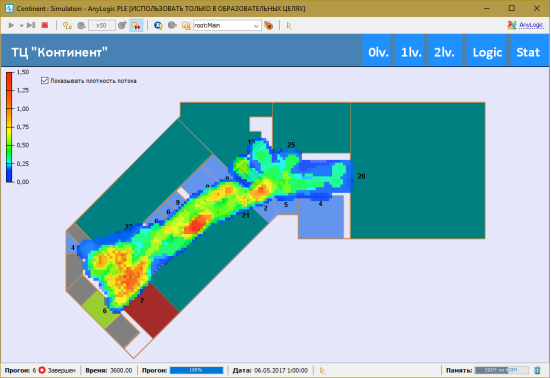Click the navigate-to-agent folder icon

point(186,25)
